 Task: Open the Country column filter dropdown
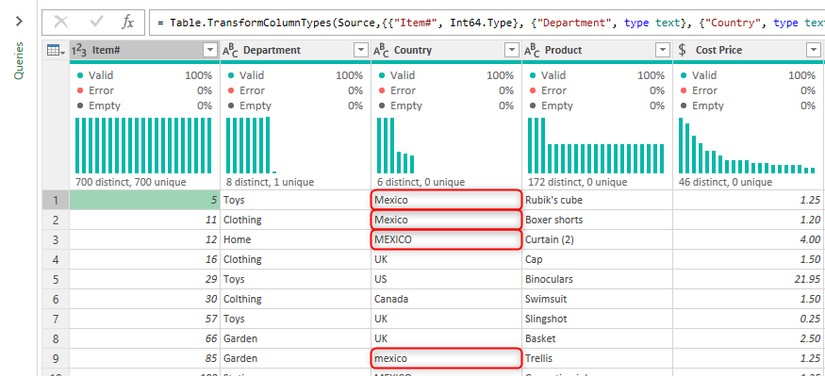coord(511,50)
